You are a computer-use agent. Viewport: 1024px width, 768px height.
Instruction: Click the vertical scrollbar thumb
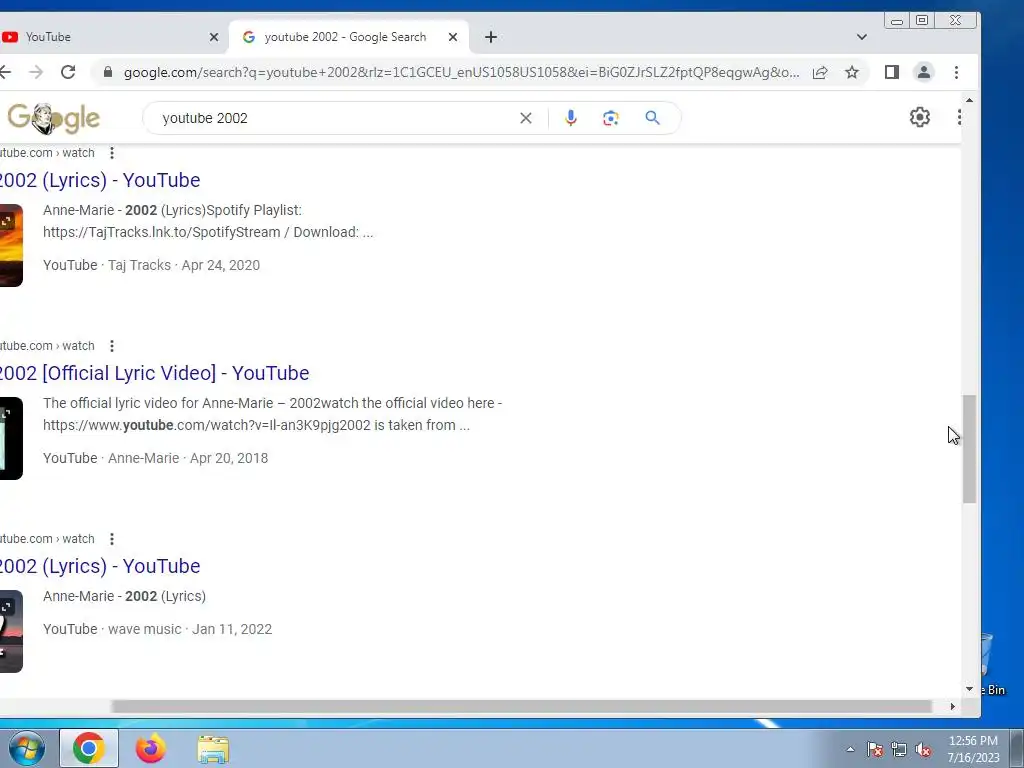(x=969, y=449)
